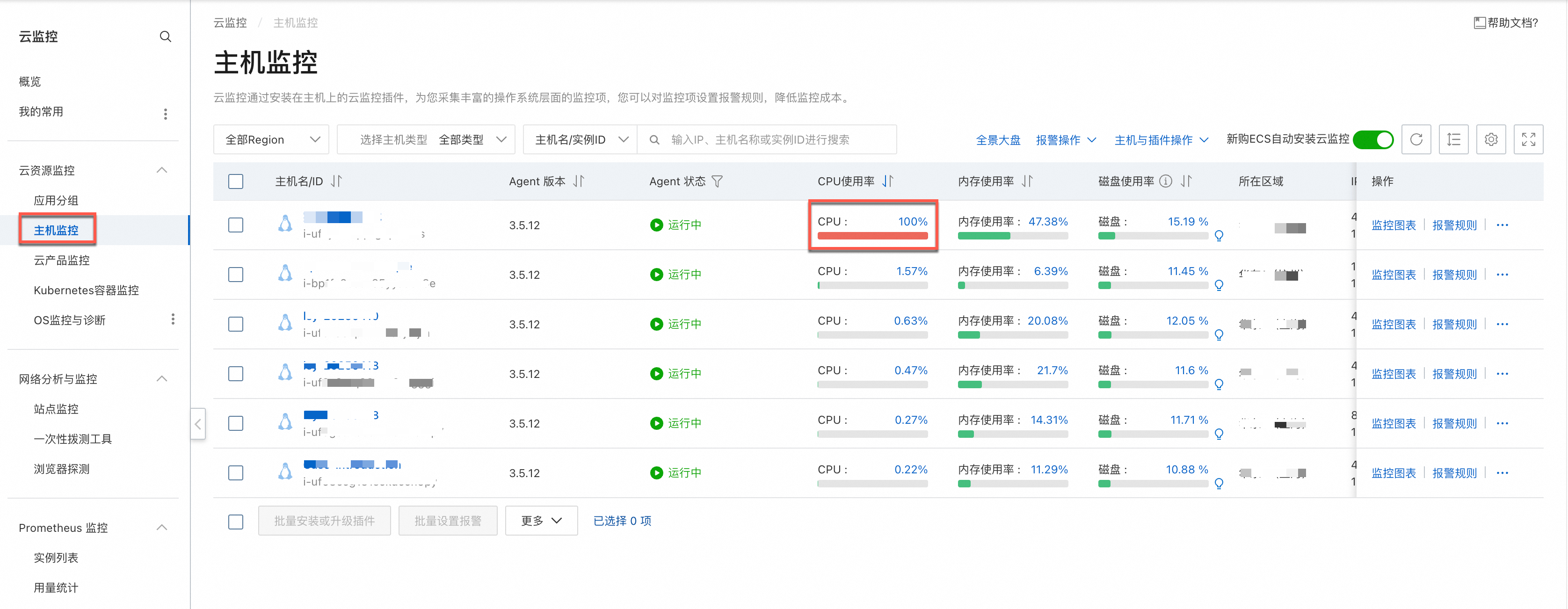
Task: Click the 批量安装或升级插件 button
Action: [325, 521]
